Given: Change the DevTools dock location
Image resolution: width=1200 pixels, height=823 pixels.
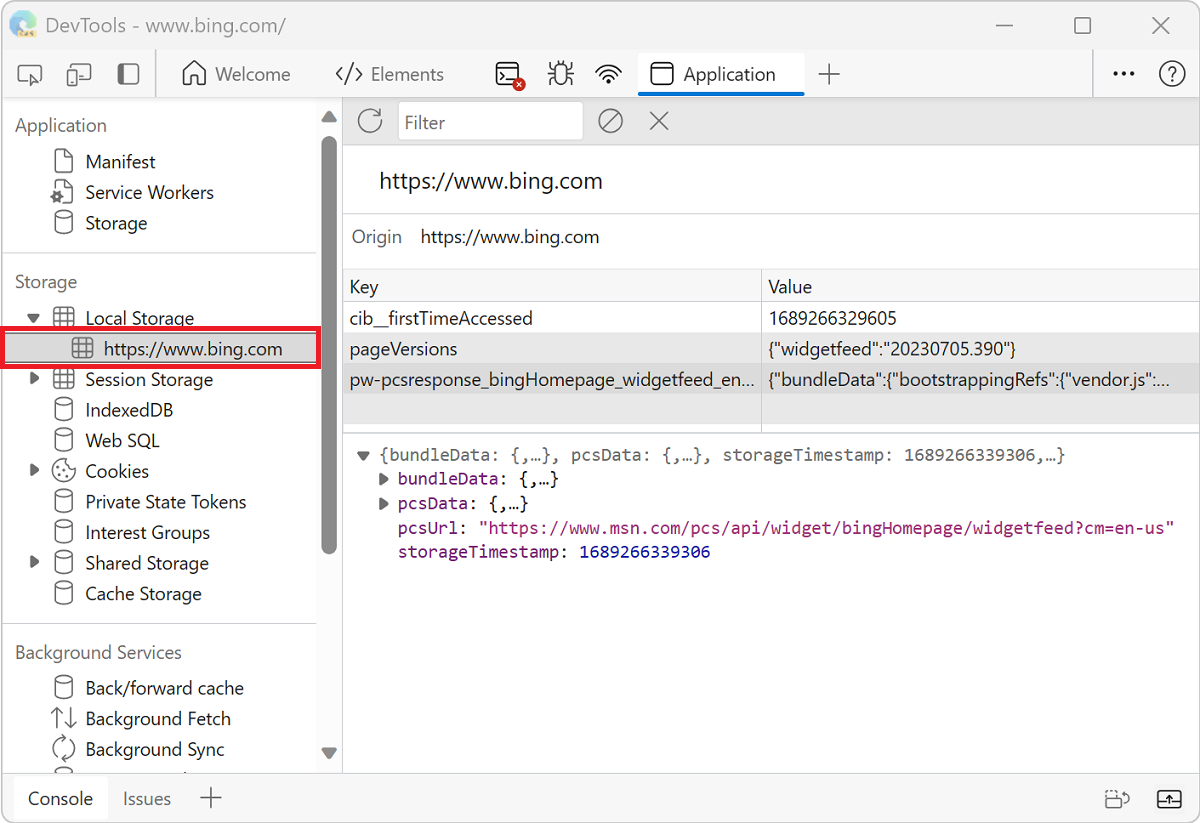Looking at the screenshot, I should (128, 74).
